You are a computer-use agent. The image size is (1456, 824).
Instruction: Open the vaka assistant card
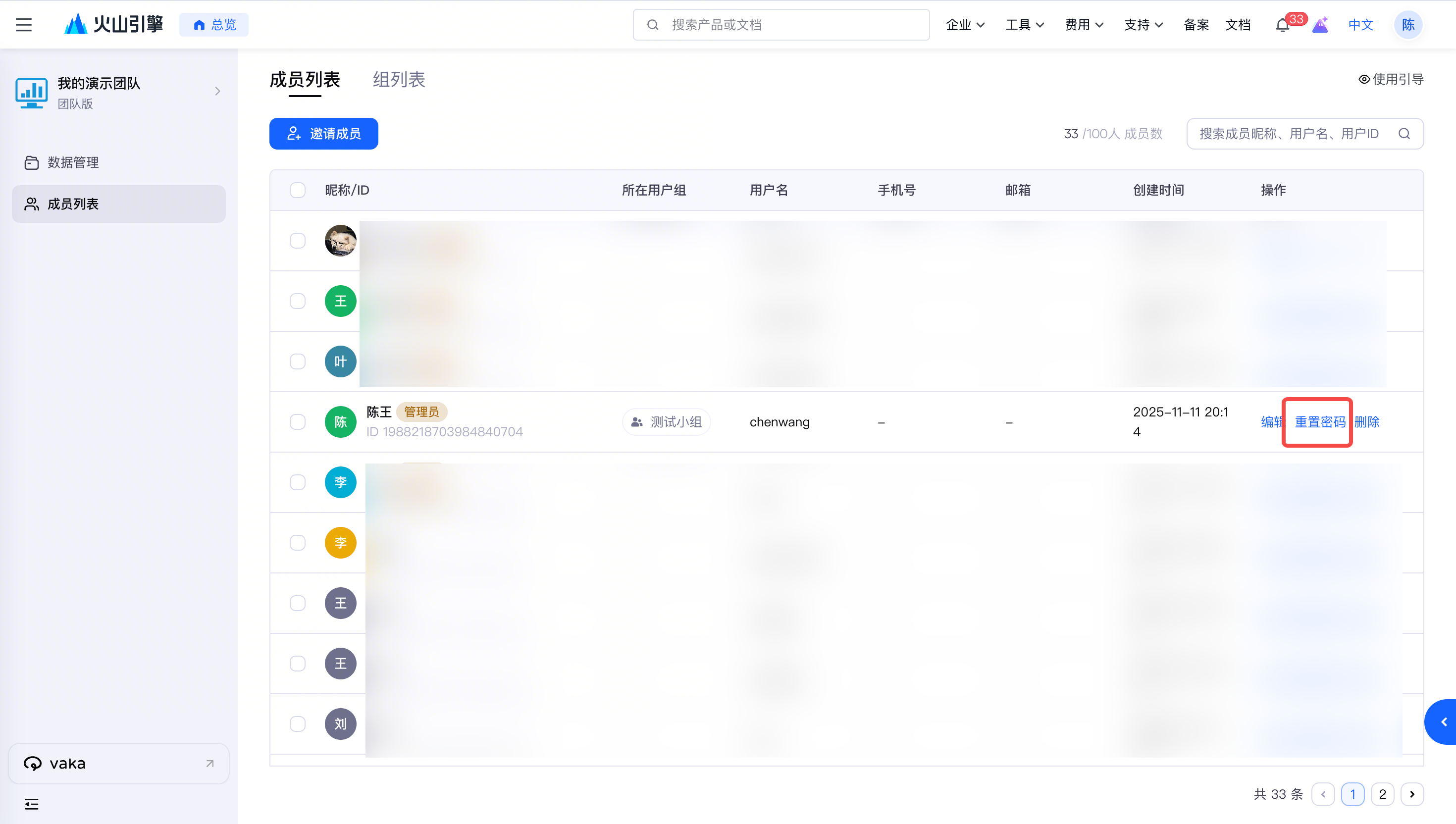119,764
